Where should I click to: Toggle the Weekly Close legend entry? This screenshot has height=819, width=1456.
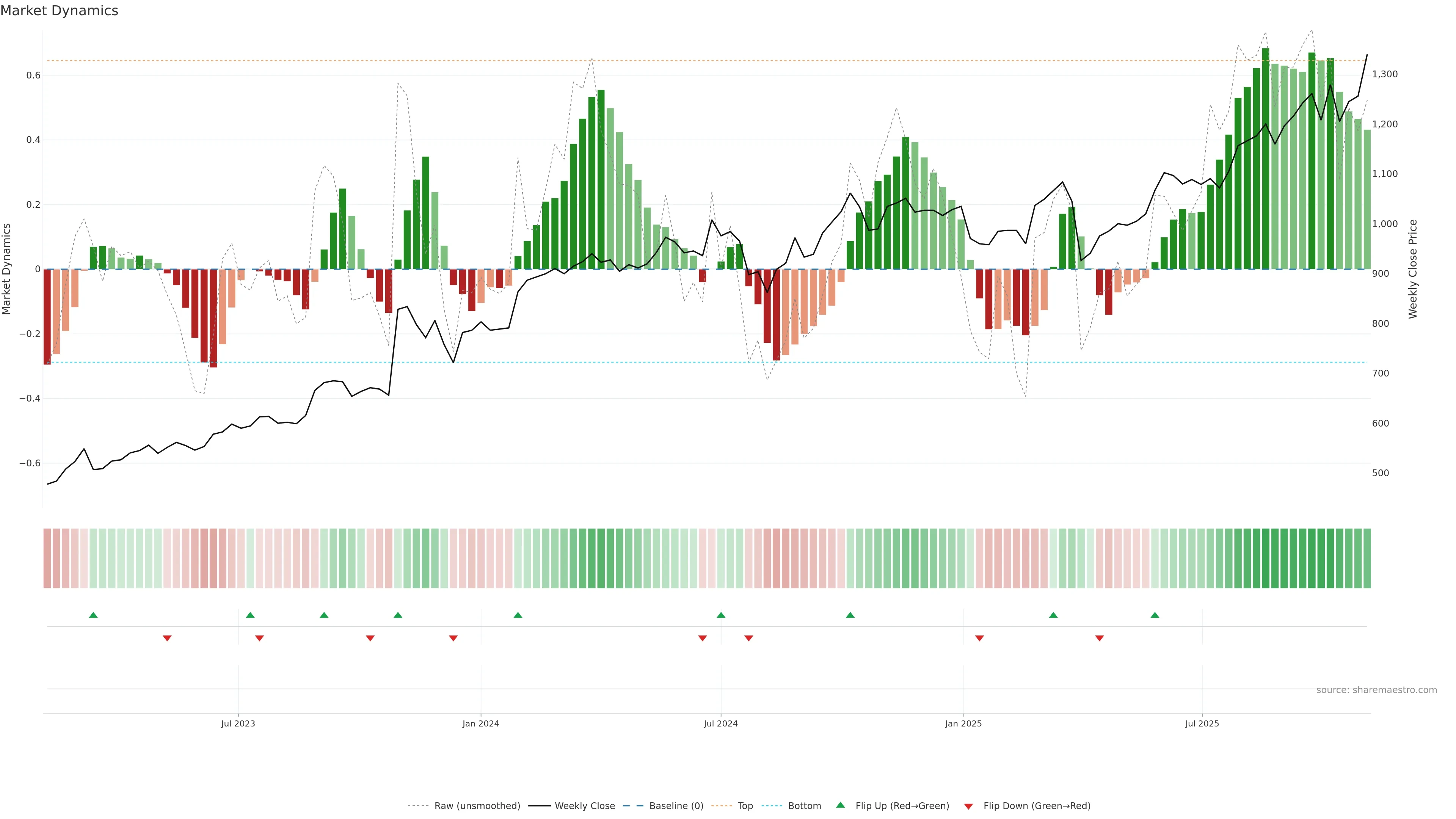point(584,806)
